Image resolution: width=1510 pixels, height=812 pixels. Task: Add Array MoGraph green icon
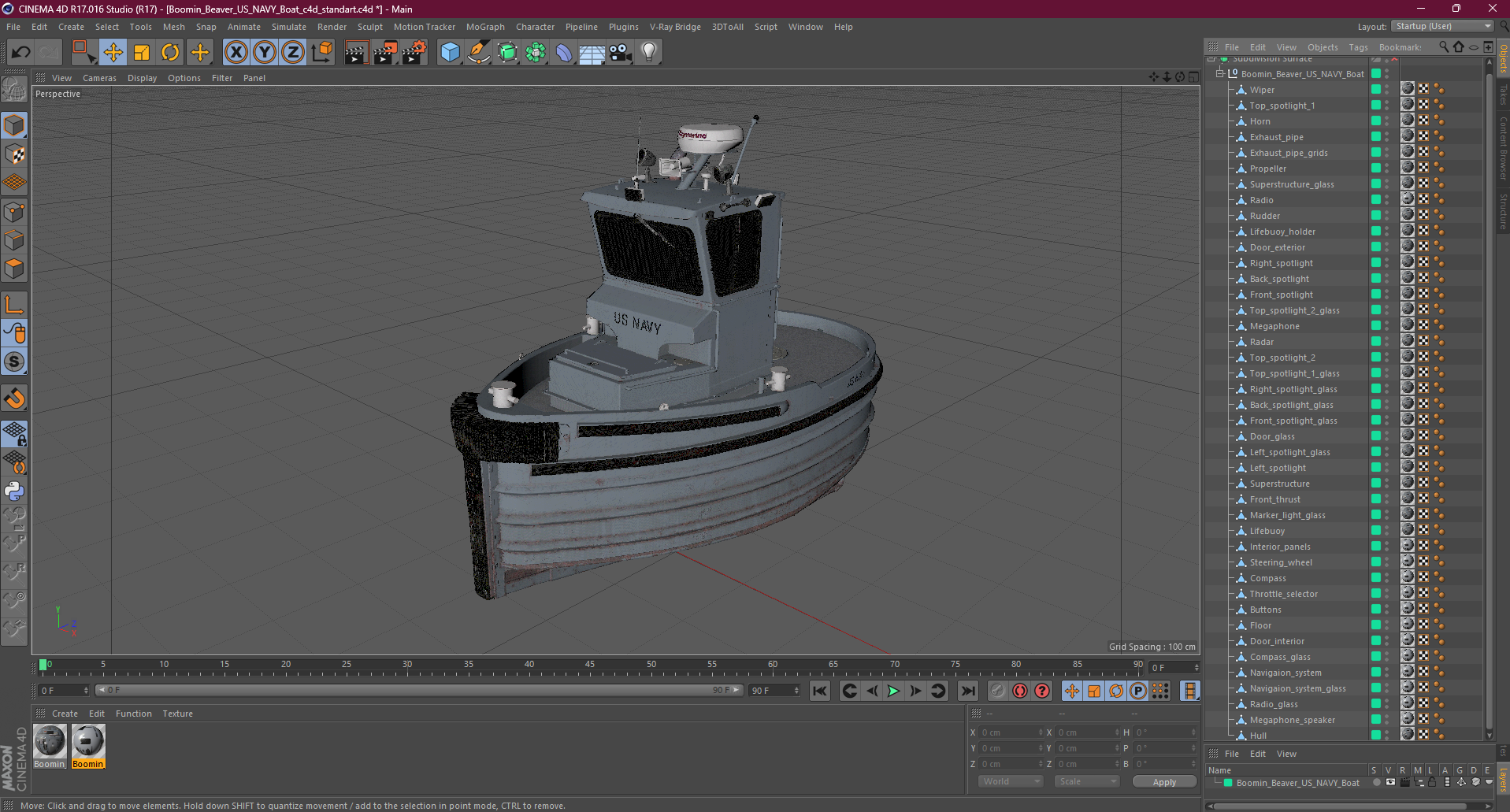536,53
